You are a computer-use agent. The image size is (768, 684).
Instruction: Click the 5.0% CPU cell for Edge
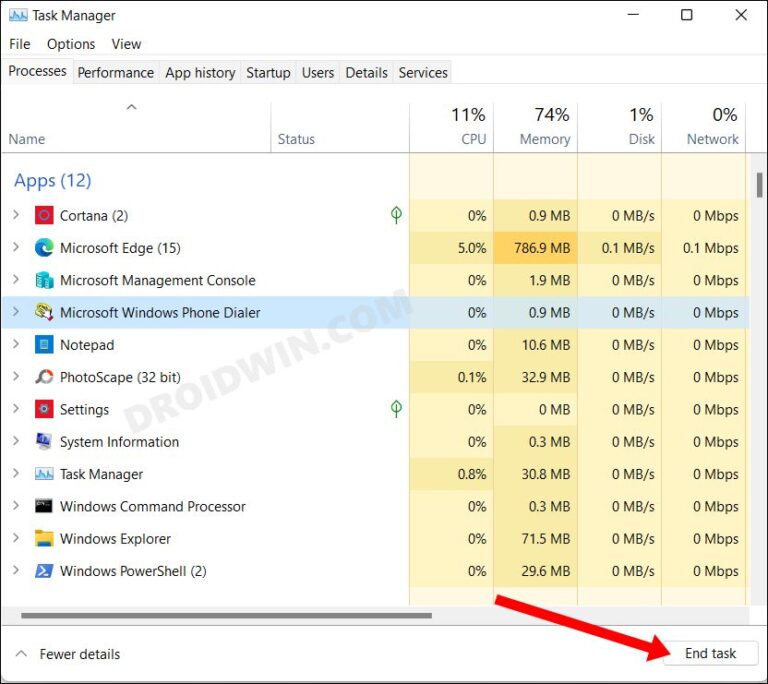point(452,248)
